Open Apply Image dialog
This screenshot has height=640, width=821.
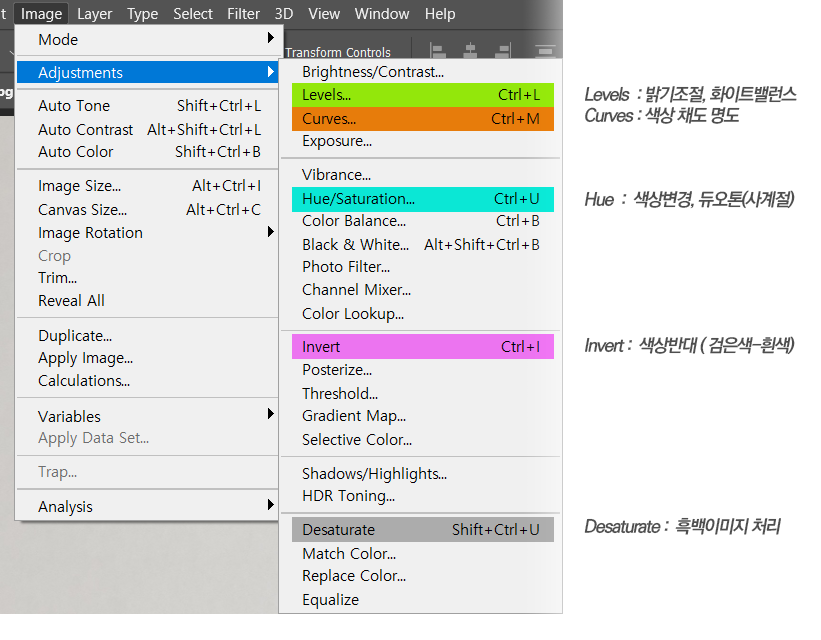(148, 358)
